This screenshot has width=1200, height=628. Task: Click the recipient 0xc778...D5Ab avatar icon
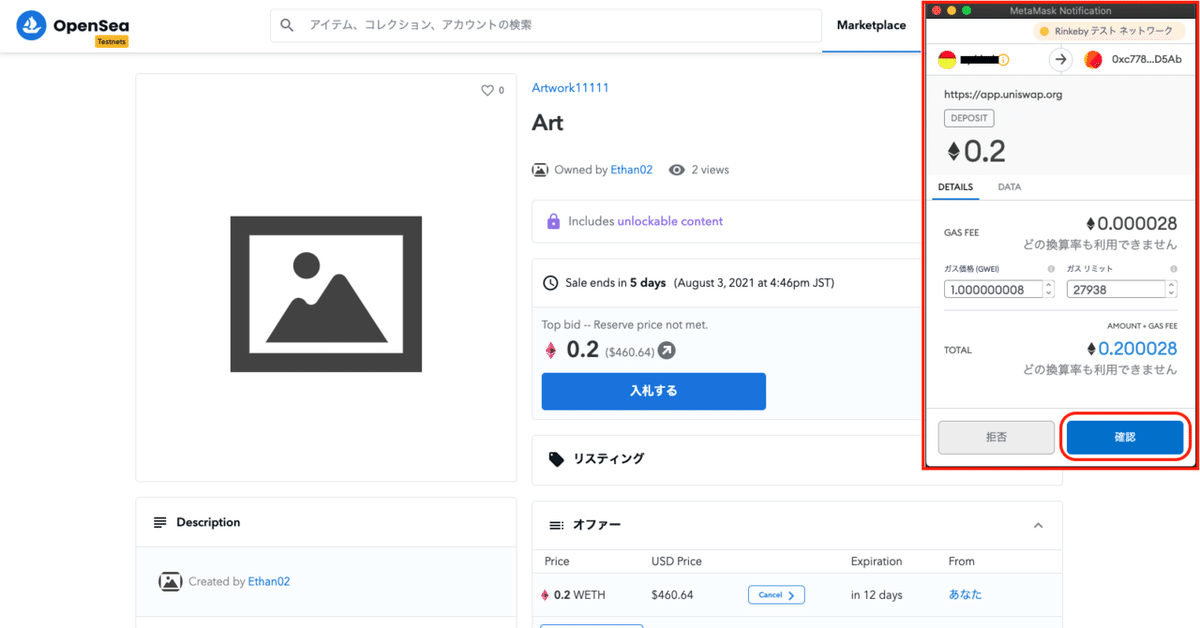click(x=1093, y=60)
